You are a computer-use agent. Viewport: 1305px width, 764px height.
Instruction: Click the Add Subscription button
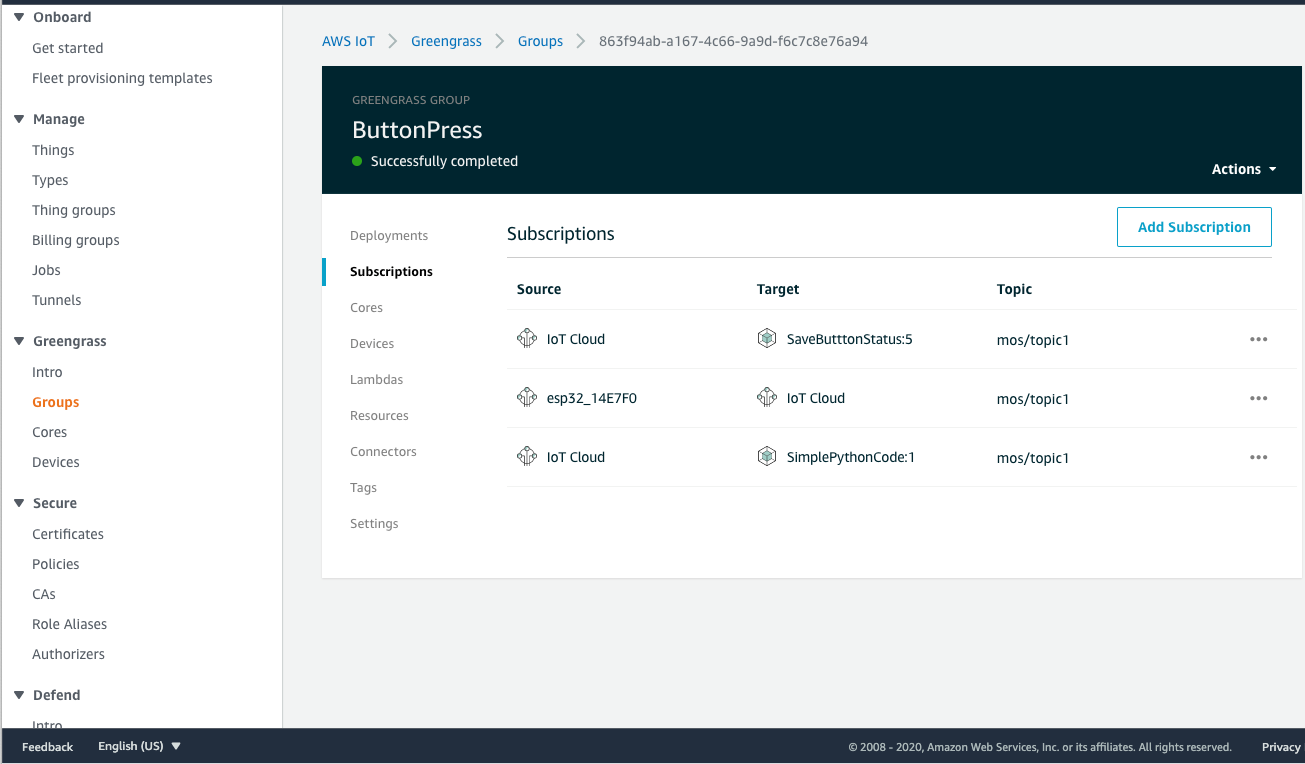tap(1194, 227)
